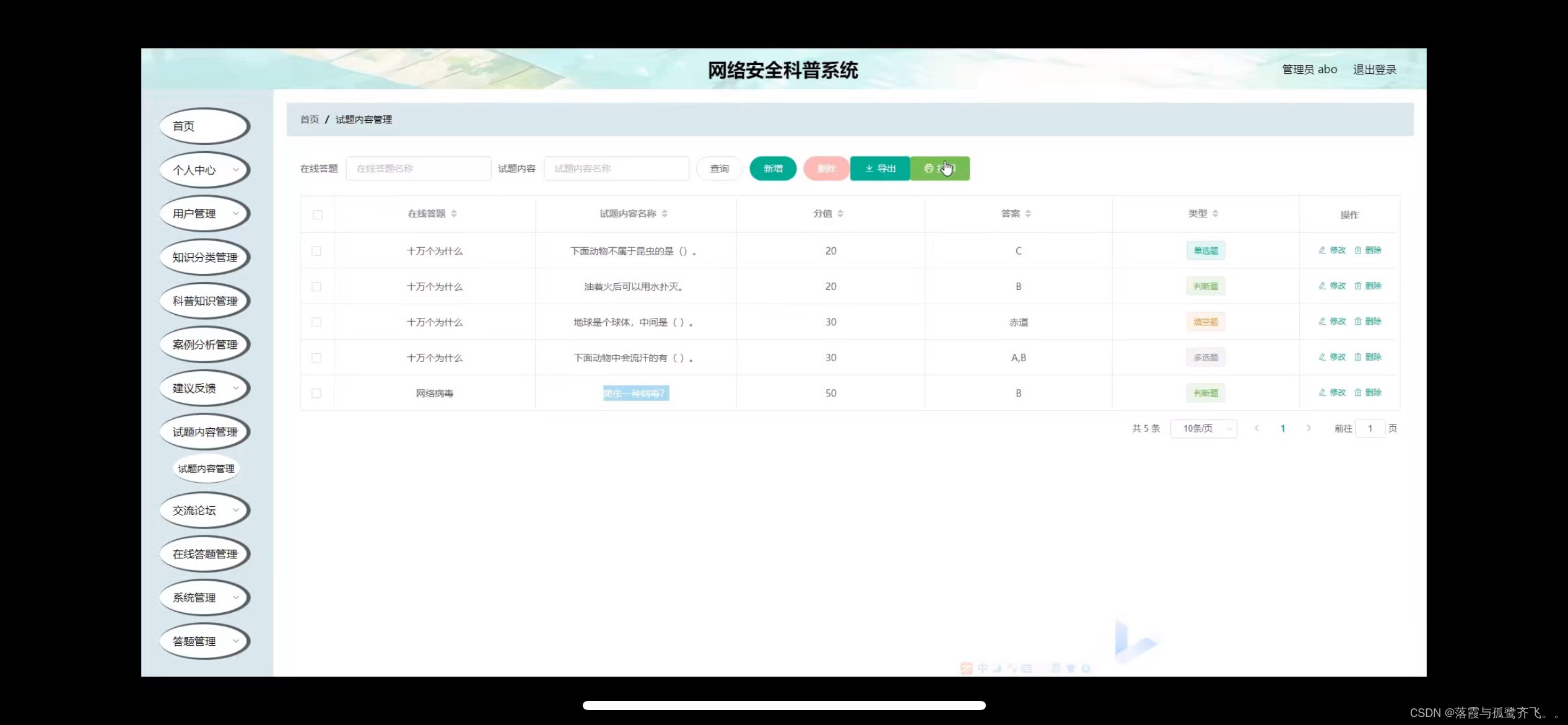Expand the 用户管理 sidebar menu

click(x=204, y=214)
